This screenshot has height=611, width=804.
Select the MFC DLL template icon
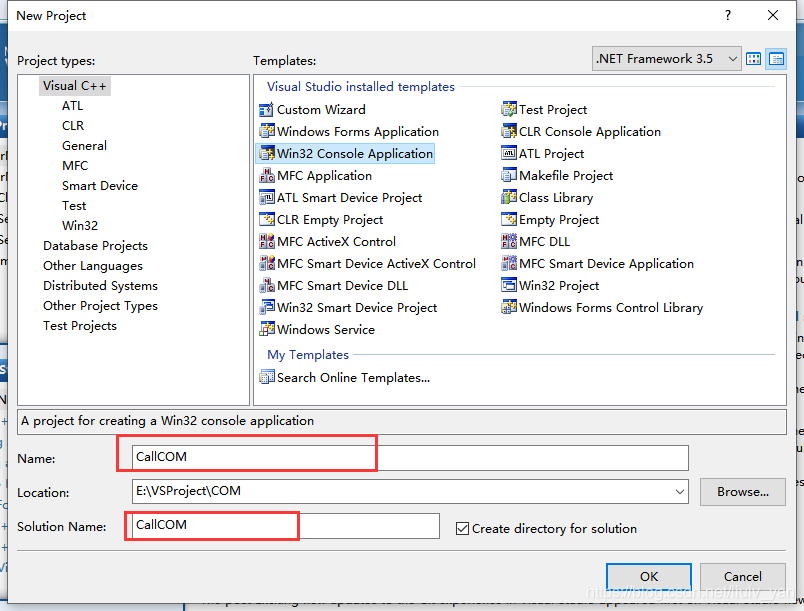tap(509, 241)
